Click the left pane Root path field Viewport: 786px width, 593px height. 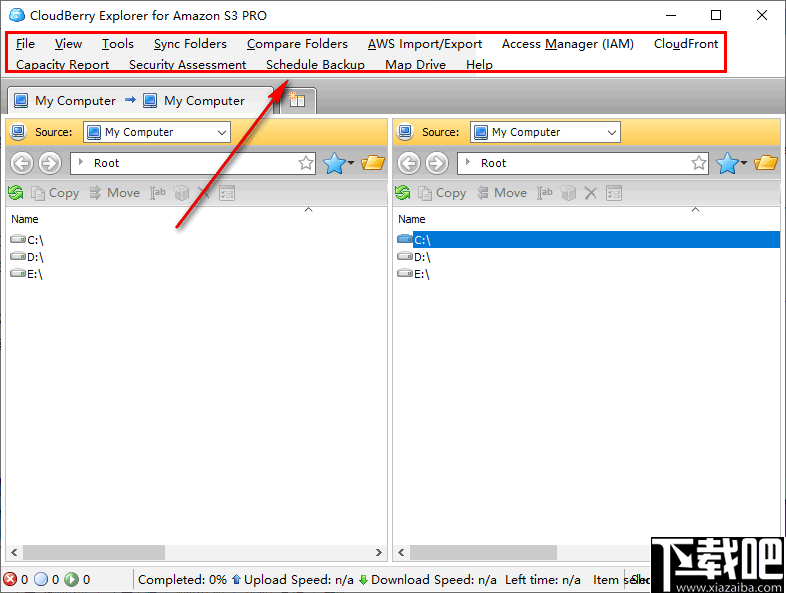click(193, 163)
